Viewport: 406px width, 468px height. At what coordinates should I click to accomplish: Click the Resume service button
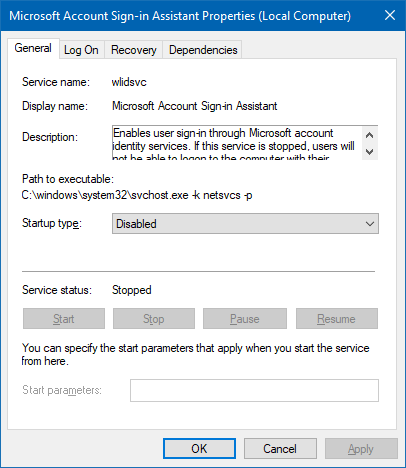pos(337,319)
